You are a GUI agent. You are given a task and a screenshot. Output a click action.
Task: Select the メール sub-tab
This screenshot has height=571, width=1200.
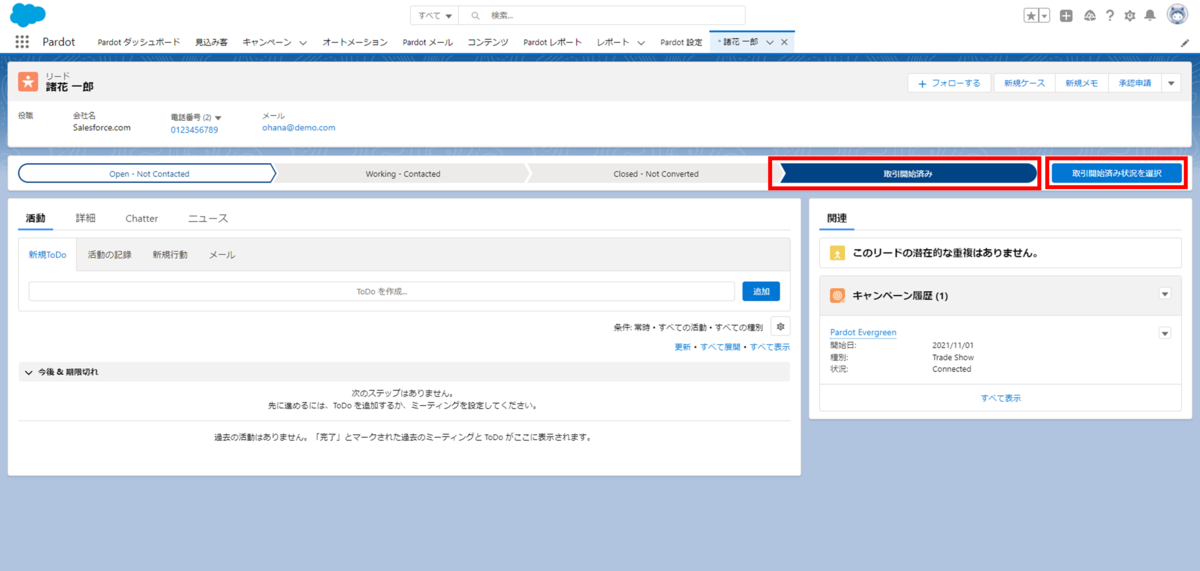coord(222,255)
